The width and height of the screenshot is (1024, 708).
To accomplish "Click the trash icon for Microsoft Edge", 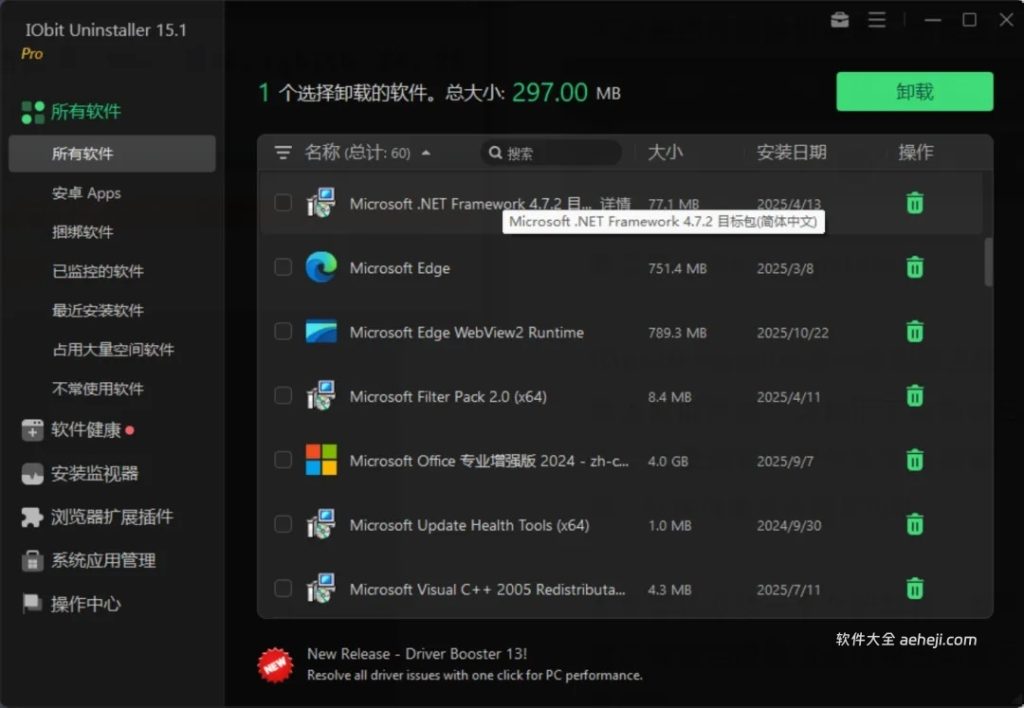I will coord(914,267).
